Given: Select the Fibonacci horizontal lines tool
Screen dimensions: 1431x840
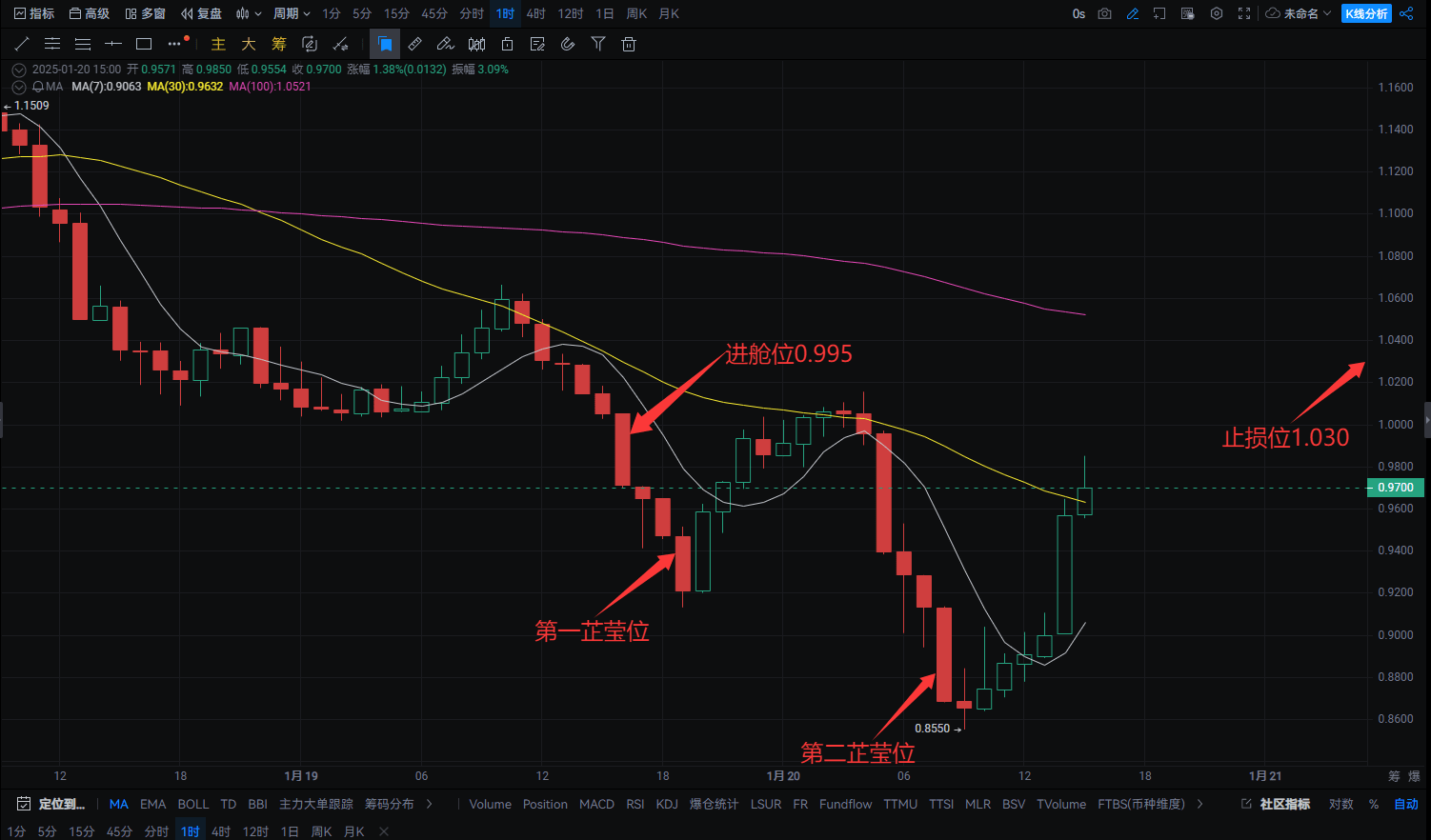Looking at the screenshot, I should 83,44.
